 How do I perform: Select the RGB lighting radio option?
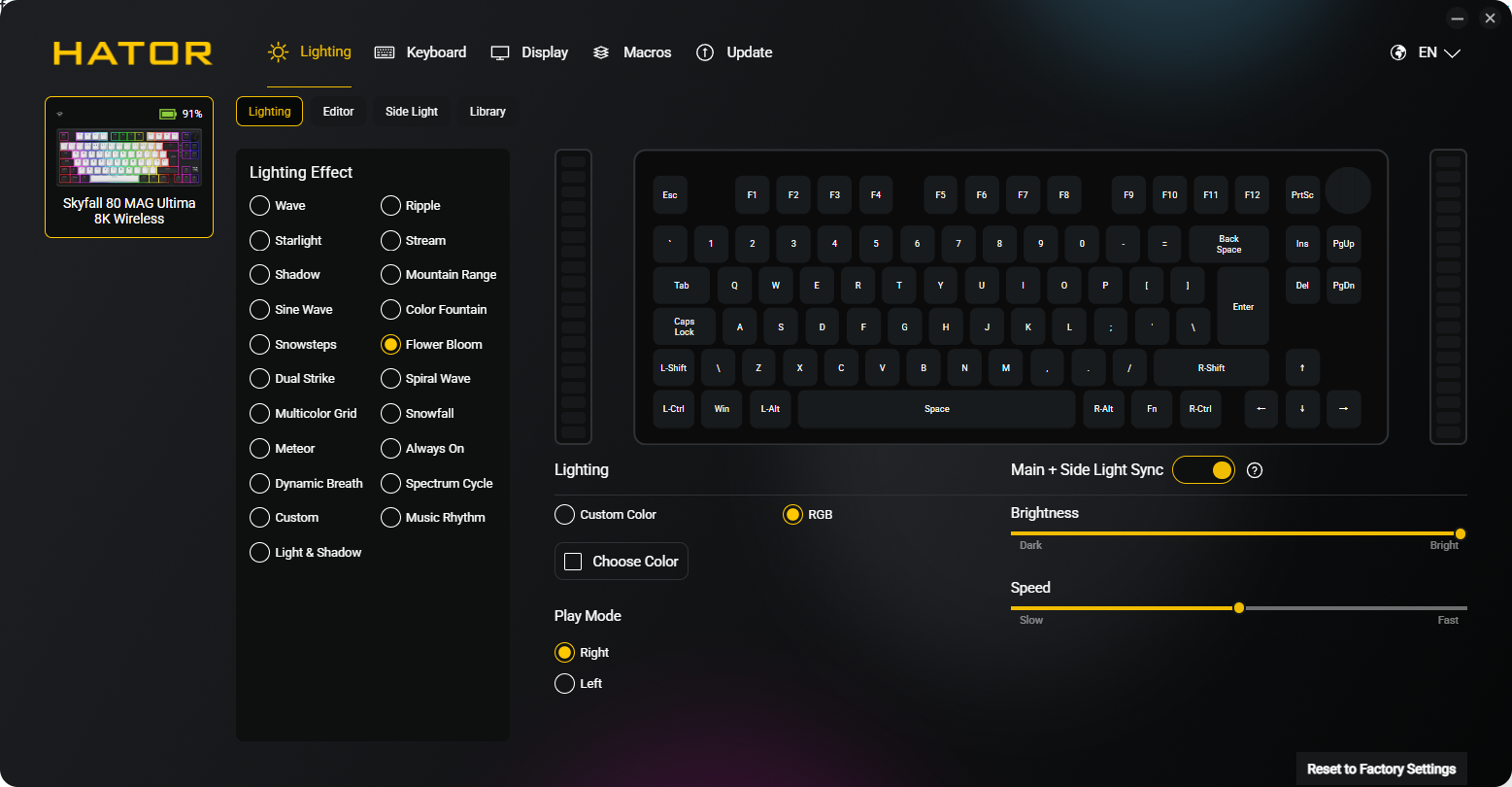(808, 514)
